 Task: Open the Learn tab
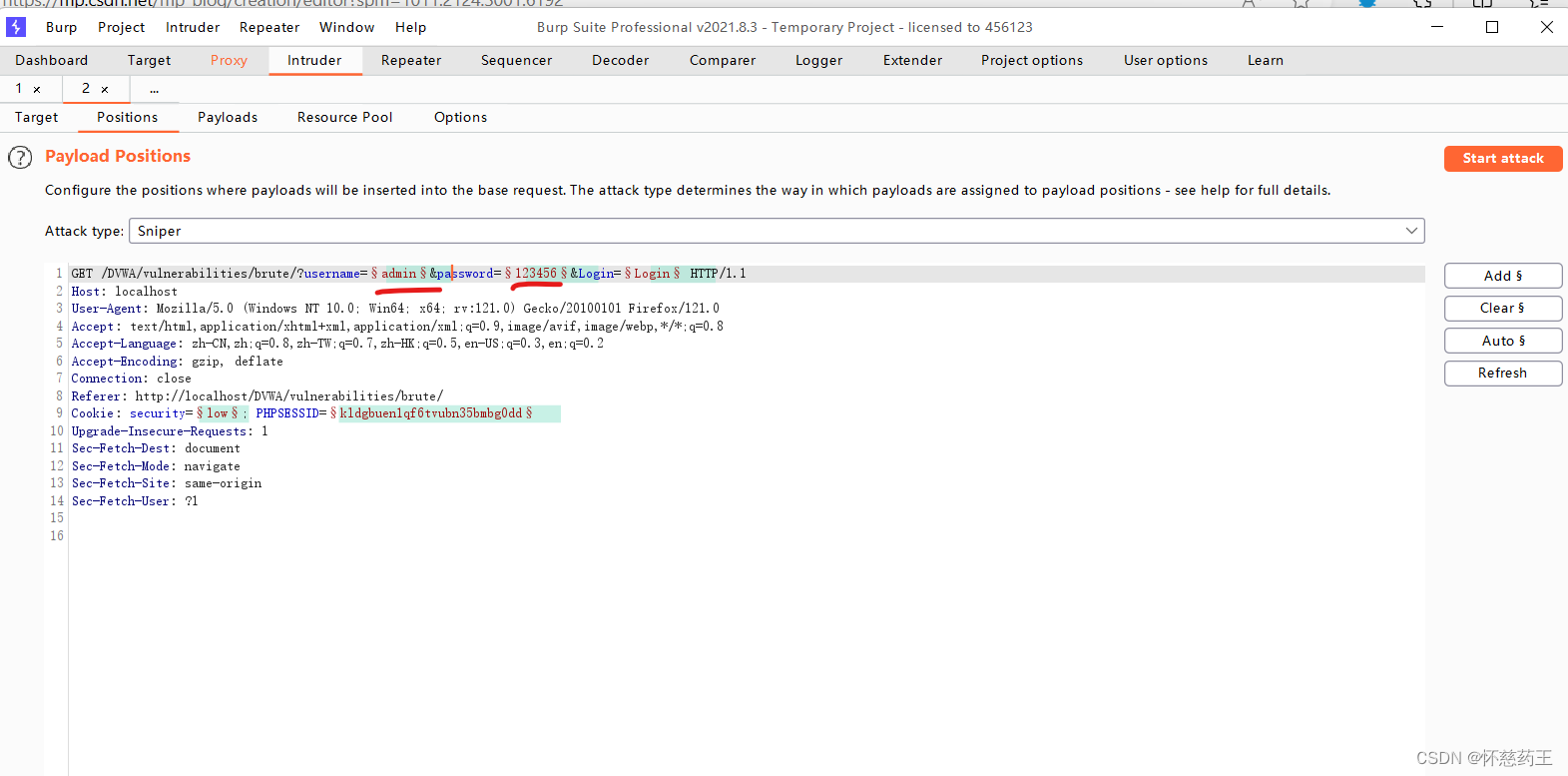1266,60
